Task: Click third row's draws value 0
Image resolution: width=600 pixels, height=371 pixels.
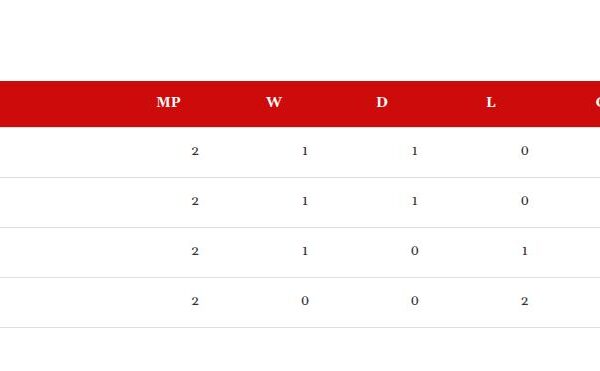Action: (x=415, y=251)
